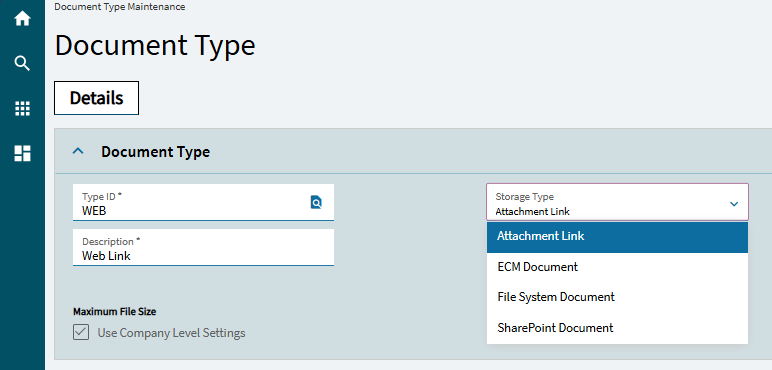
Task: Click the Description field with Web Link
Action: [x=203, y=247]
